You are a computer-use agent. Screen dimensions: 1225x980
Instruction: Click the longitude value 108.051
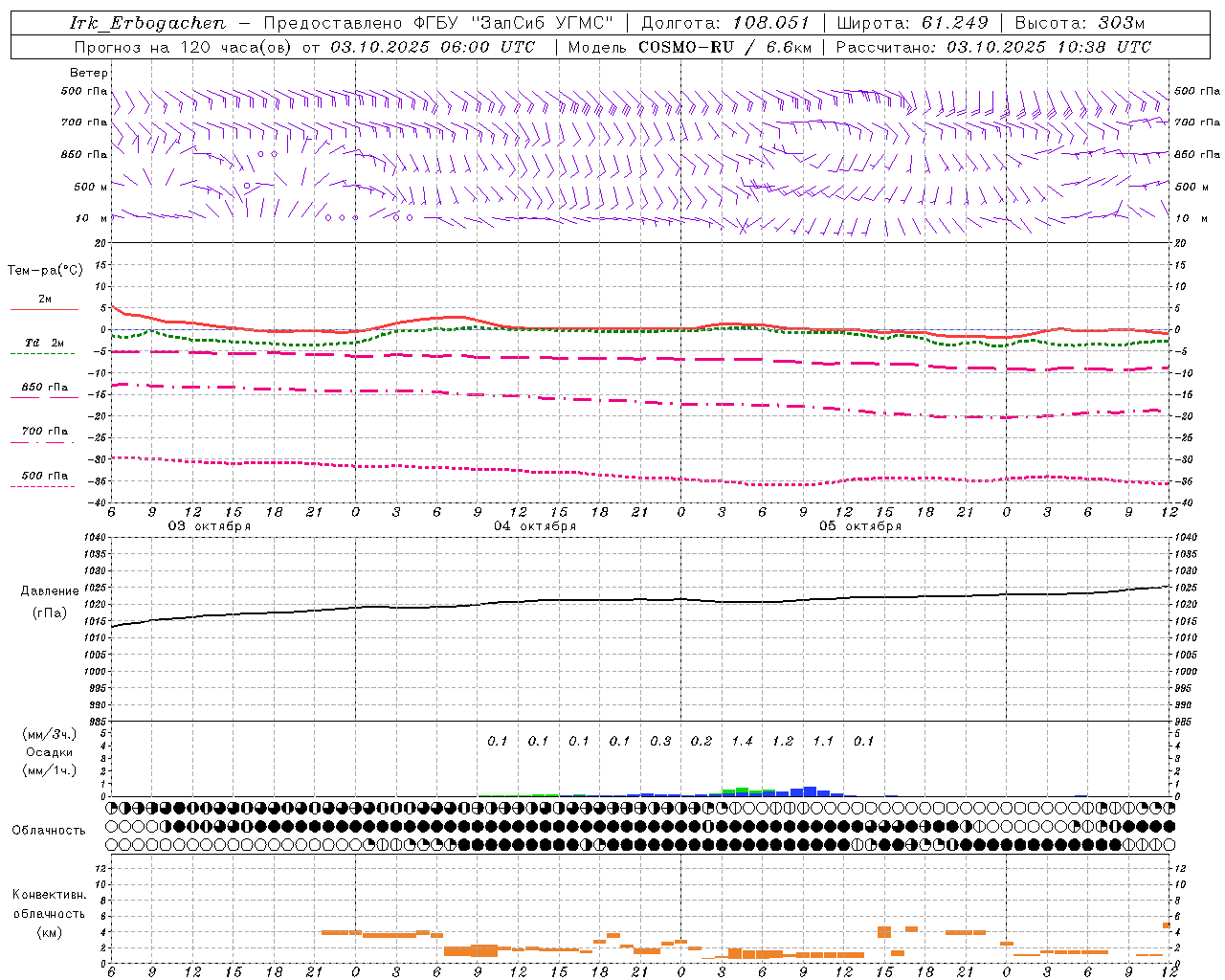click(771, 23)
